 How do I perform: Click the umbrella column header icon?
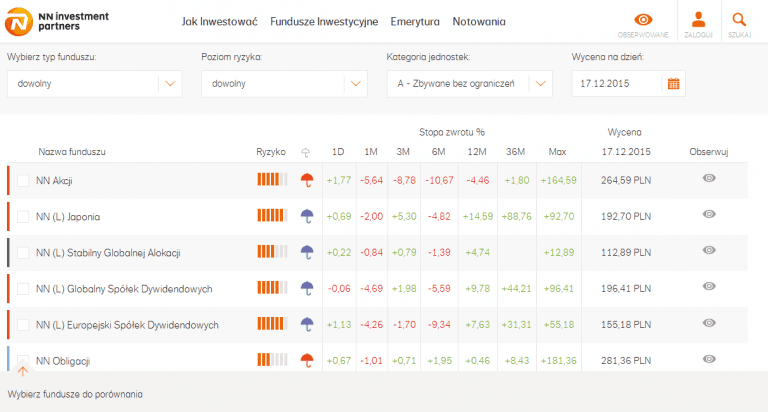pos(306,152)
